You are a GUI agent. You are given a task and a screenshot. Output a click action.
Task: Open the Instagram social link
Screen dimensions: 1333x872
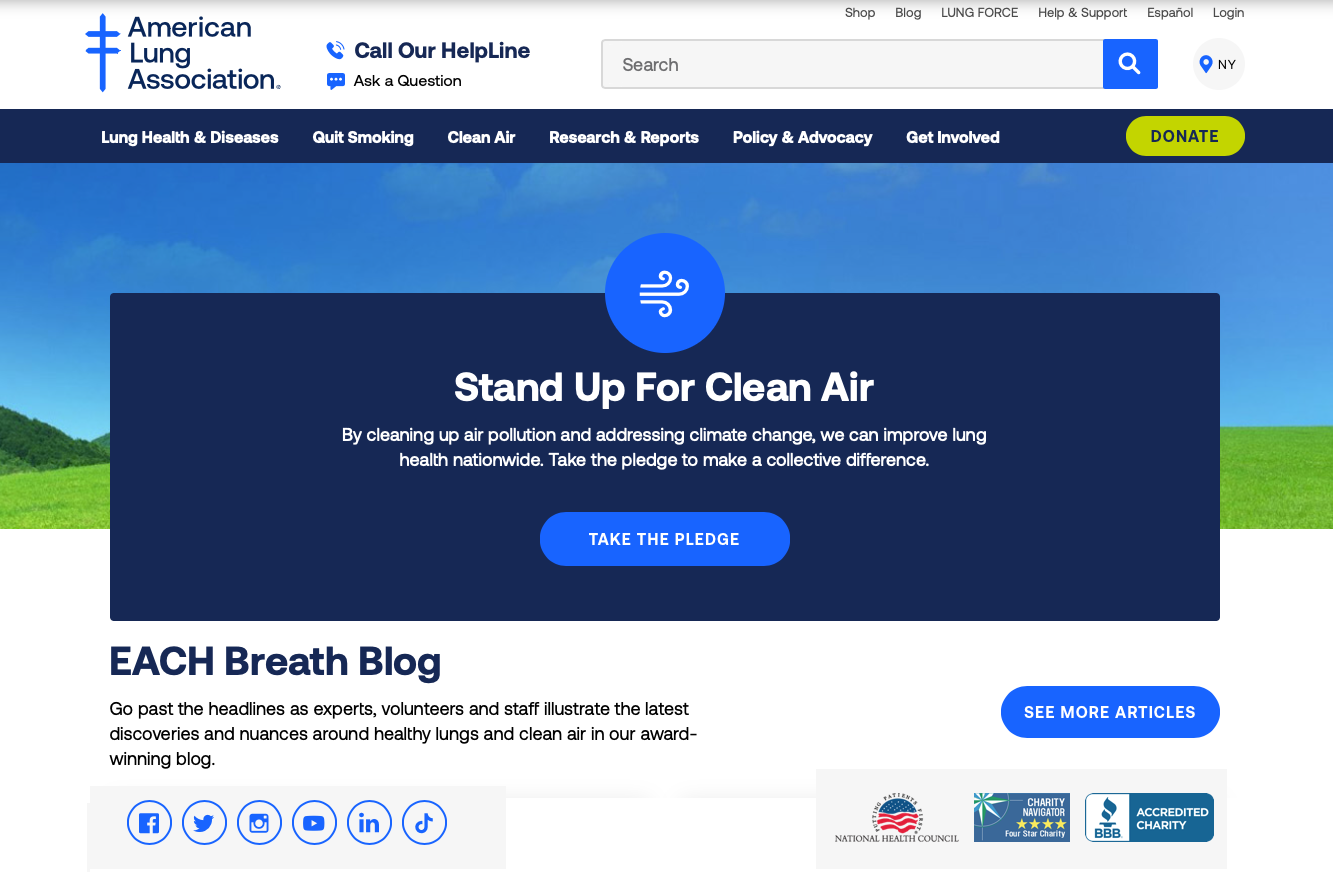coord(259,823)
